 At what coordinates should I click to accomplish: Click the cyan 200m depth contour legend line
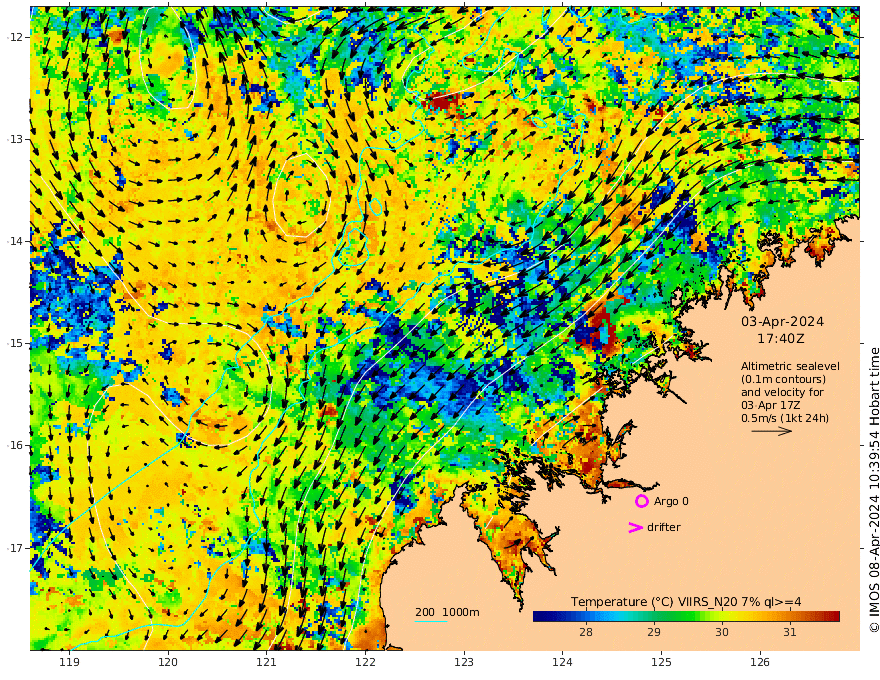[431, 621]
